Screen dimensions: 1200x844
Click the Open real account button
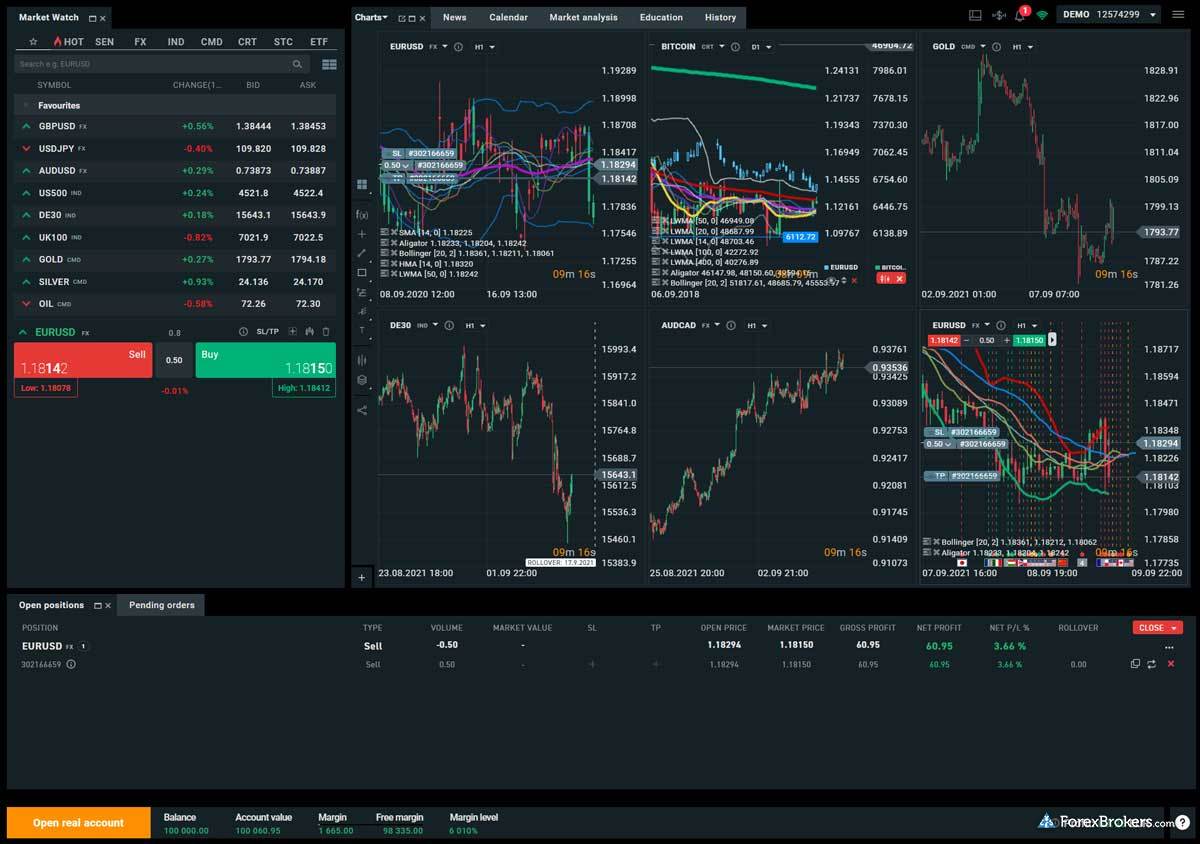point(78,822)
